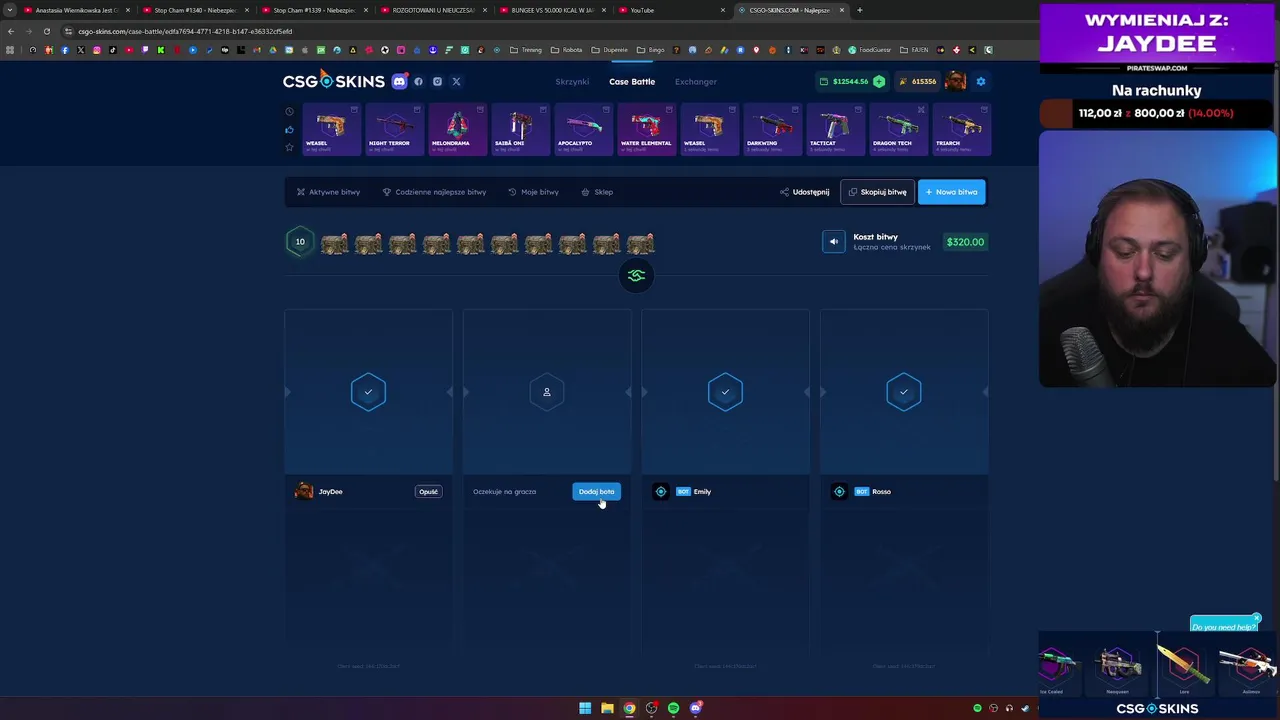This screenshot has width=1280, height=720.
Task: Click Udostępnij share button
Action: [x=804, y=192]
